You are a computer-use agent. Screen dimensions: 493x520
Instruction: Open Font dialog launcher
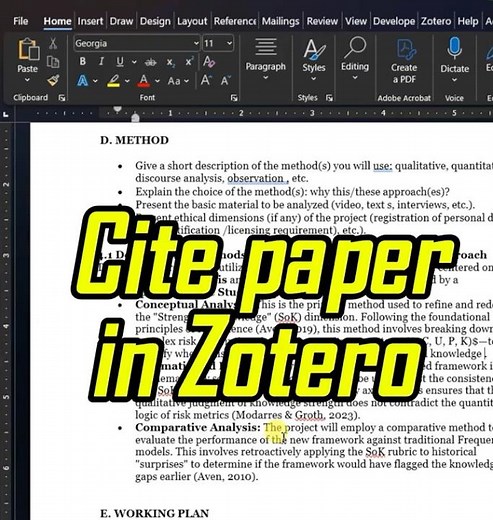234,98
